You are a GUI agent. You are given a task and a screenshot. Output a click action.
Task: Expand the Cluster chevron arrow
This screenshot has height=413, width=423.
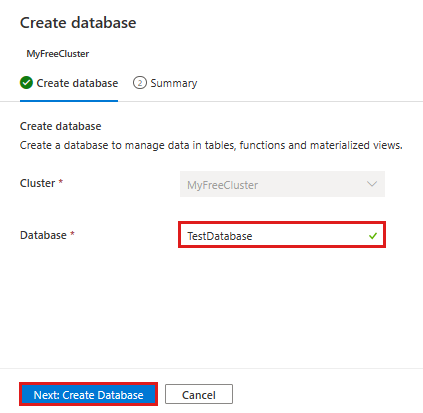coord(372,184)
